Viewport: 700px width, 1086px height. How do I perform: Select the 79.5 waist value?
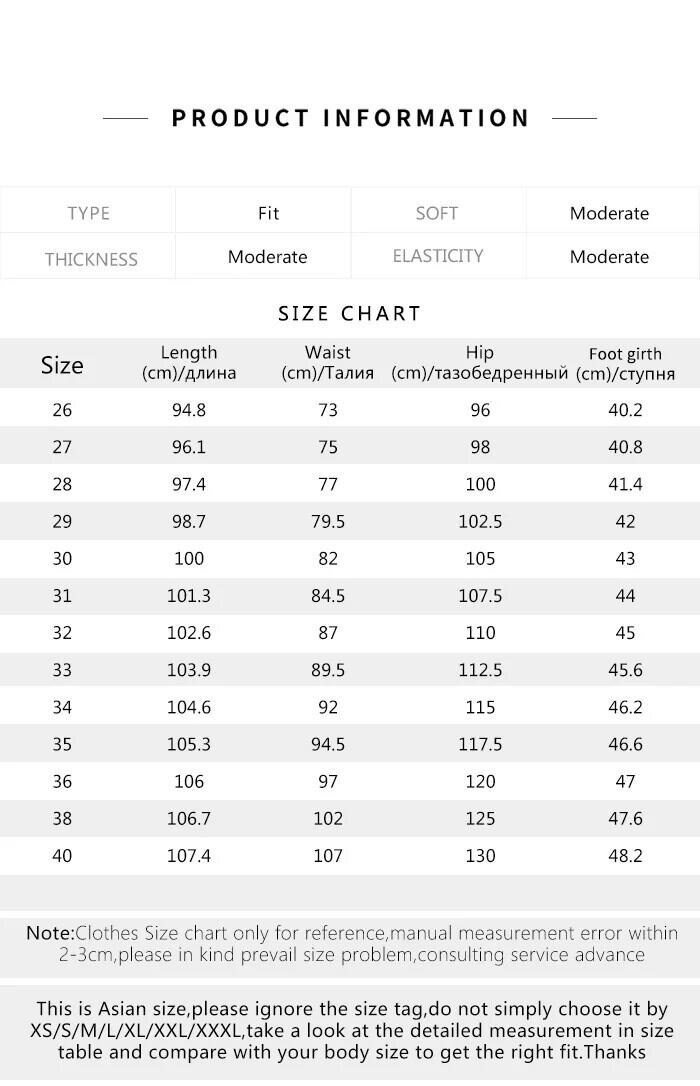pyautogui.click(x=328, y=521)
